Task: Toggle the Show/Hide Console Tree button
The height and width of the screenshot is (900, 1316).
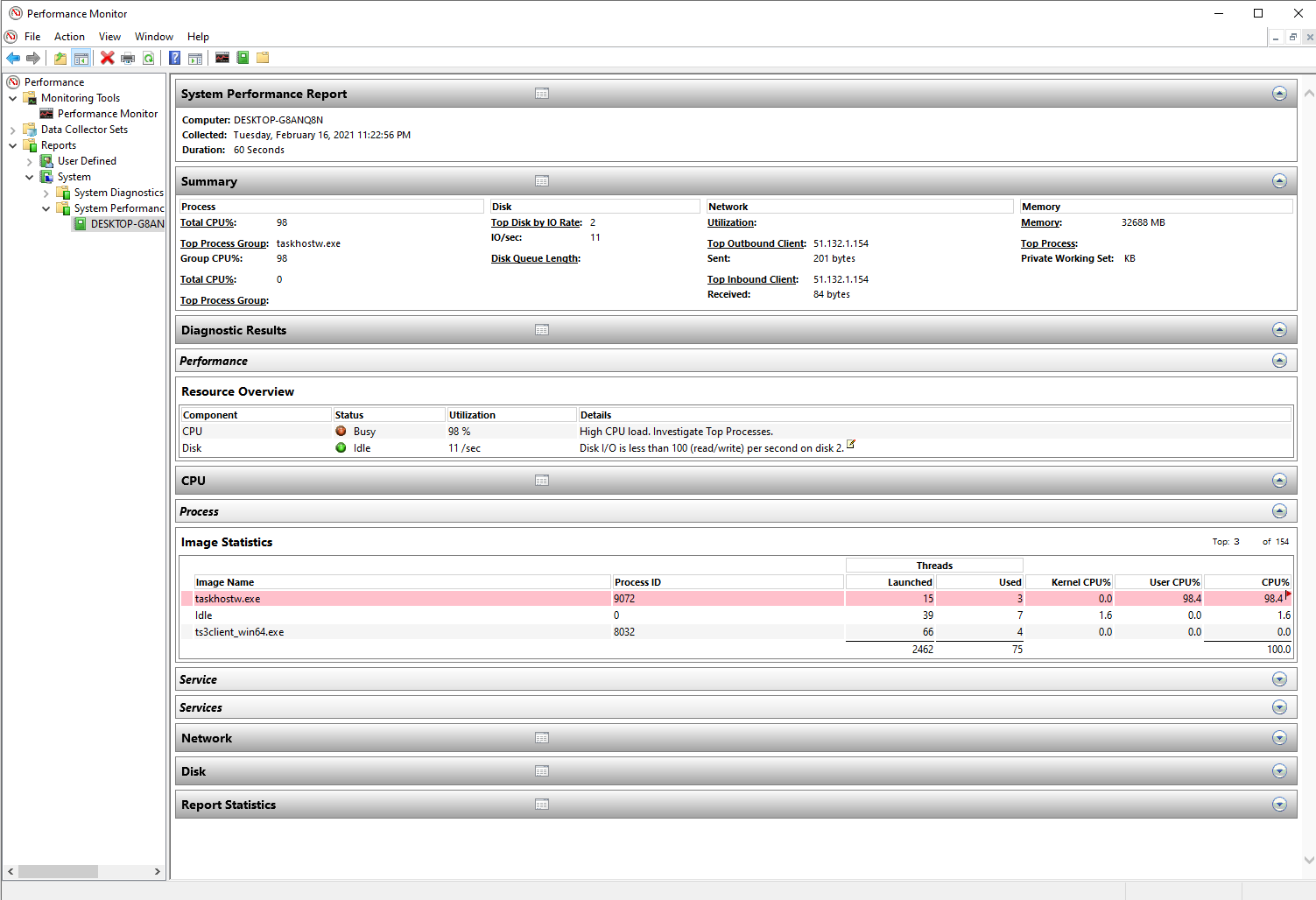Action: tap(81, 58)
